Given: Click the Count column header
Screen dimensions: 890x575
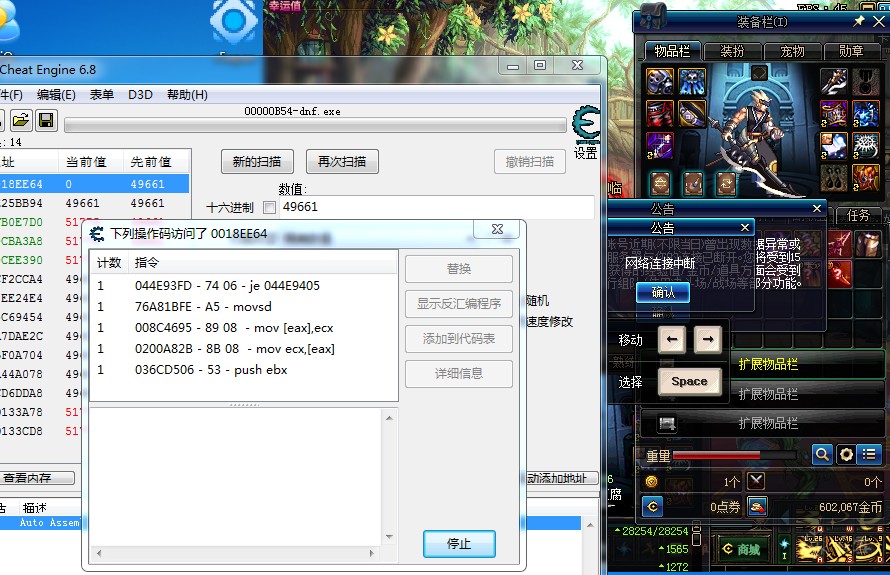Looking at the screenshot, I should 110,263.
